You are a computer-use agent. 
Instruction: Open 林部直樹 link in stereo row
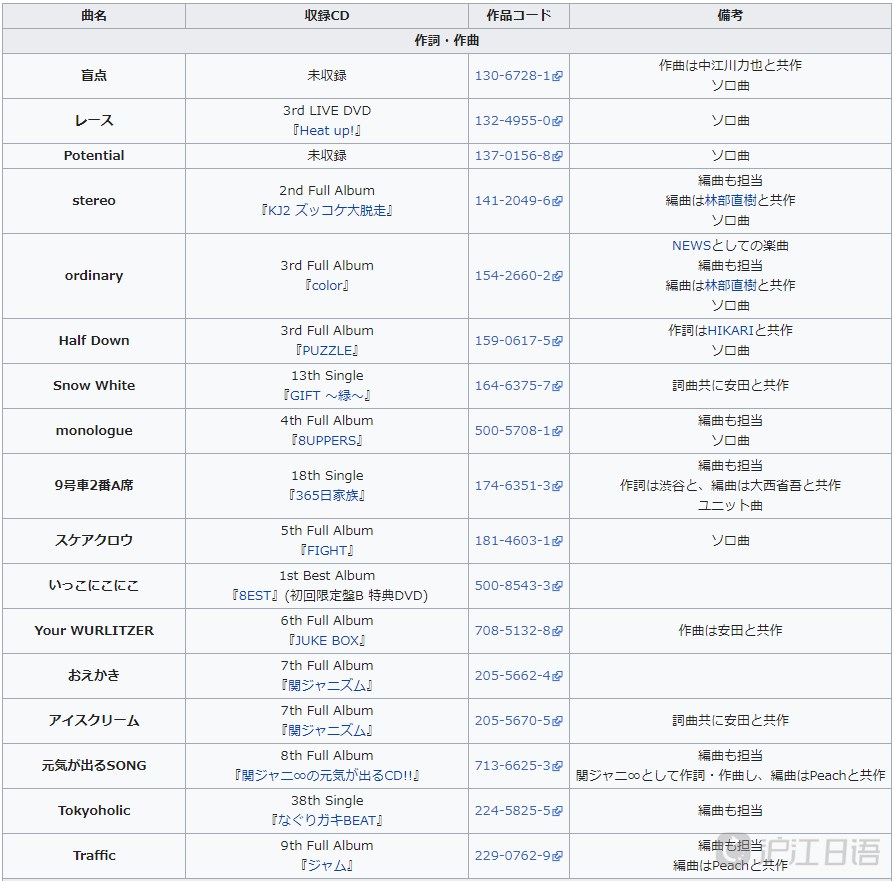click(730, 200)
